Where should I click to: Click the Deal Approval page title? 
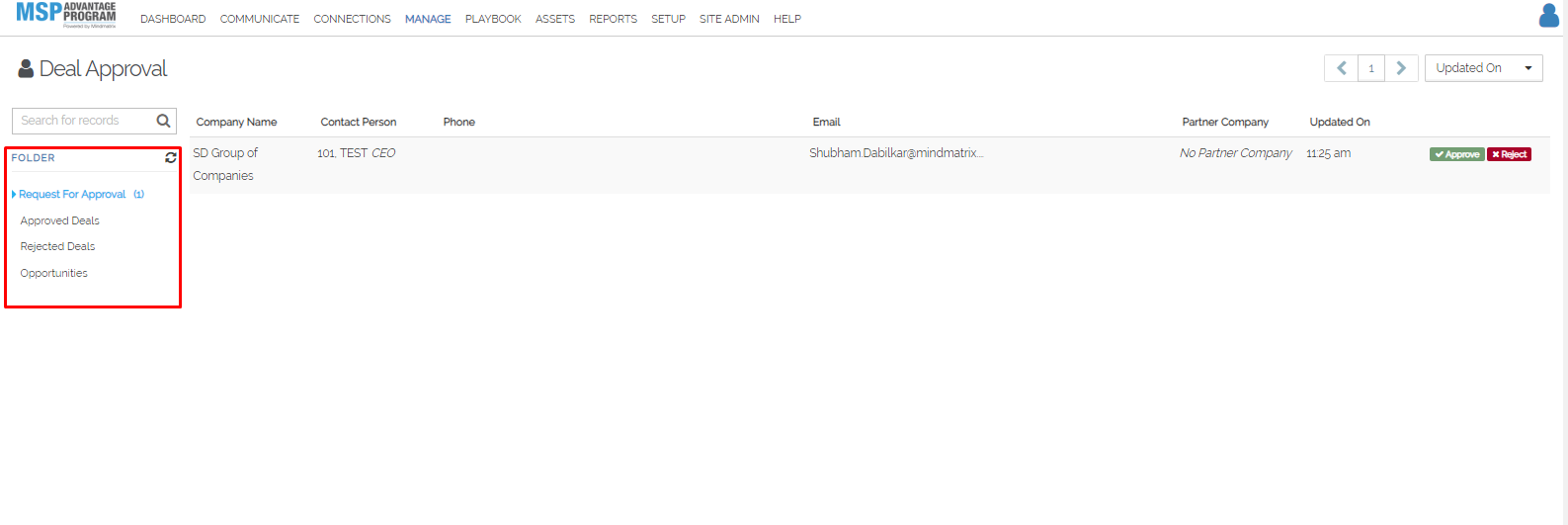tap(103, 69)
